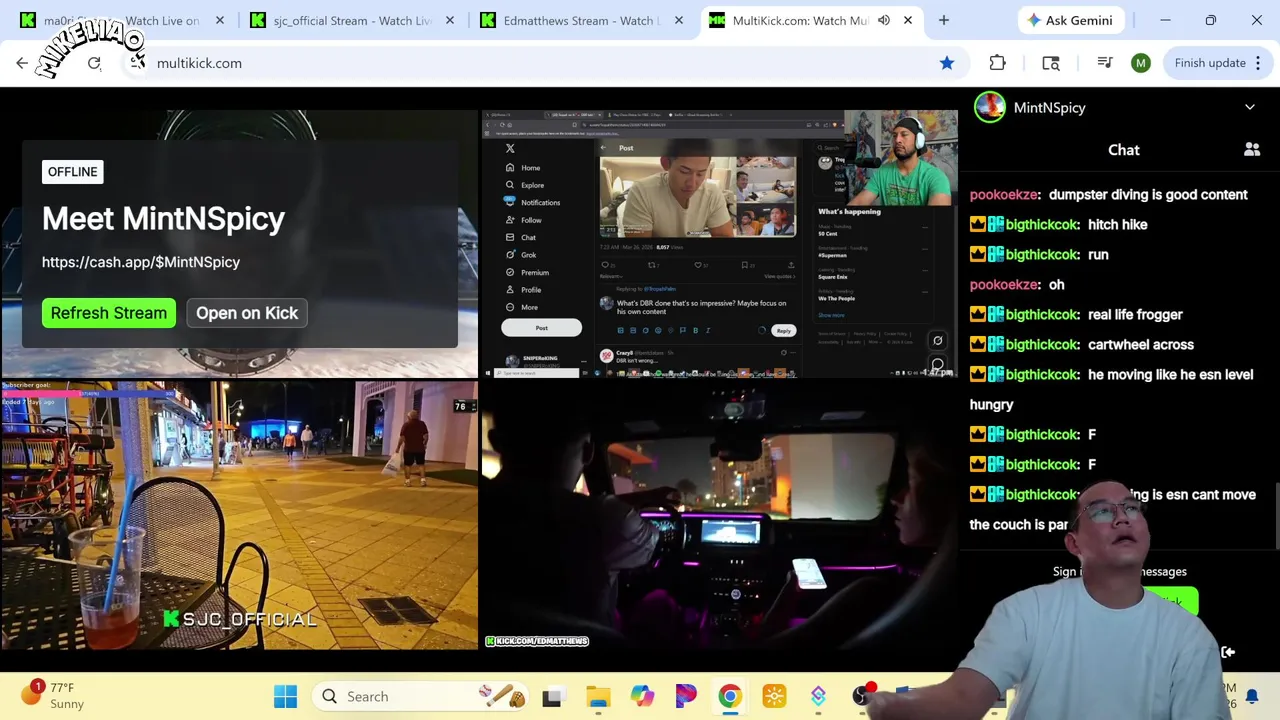Click the Refresh Stream button
The height and width of the screenshot is (720, 1280).
coord(109,313)
